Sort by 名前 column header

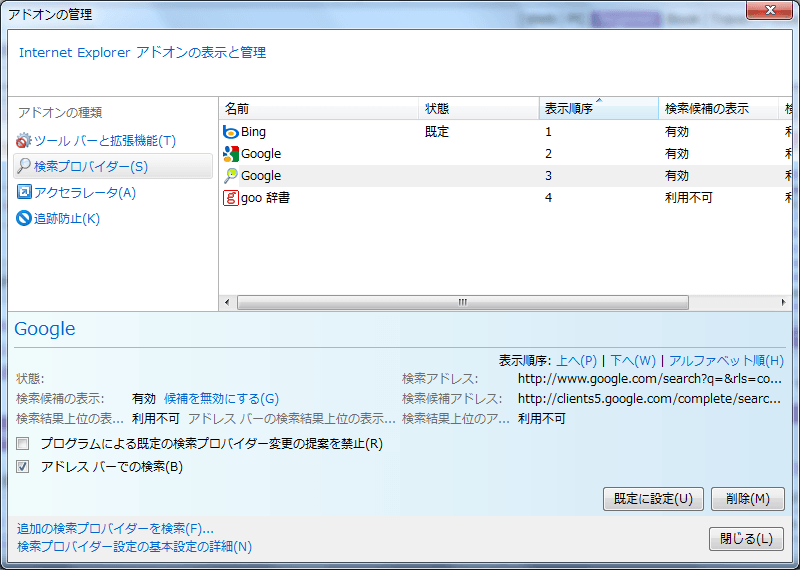pos(318,109)
